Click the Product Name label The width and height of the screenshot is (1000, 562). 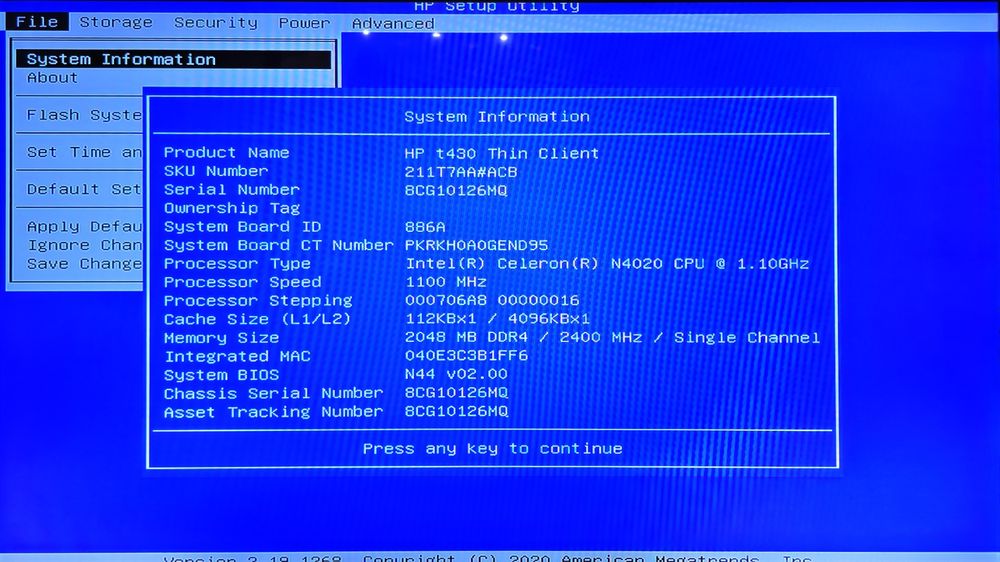226,152
